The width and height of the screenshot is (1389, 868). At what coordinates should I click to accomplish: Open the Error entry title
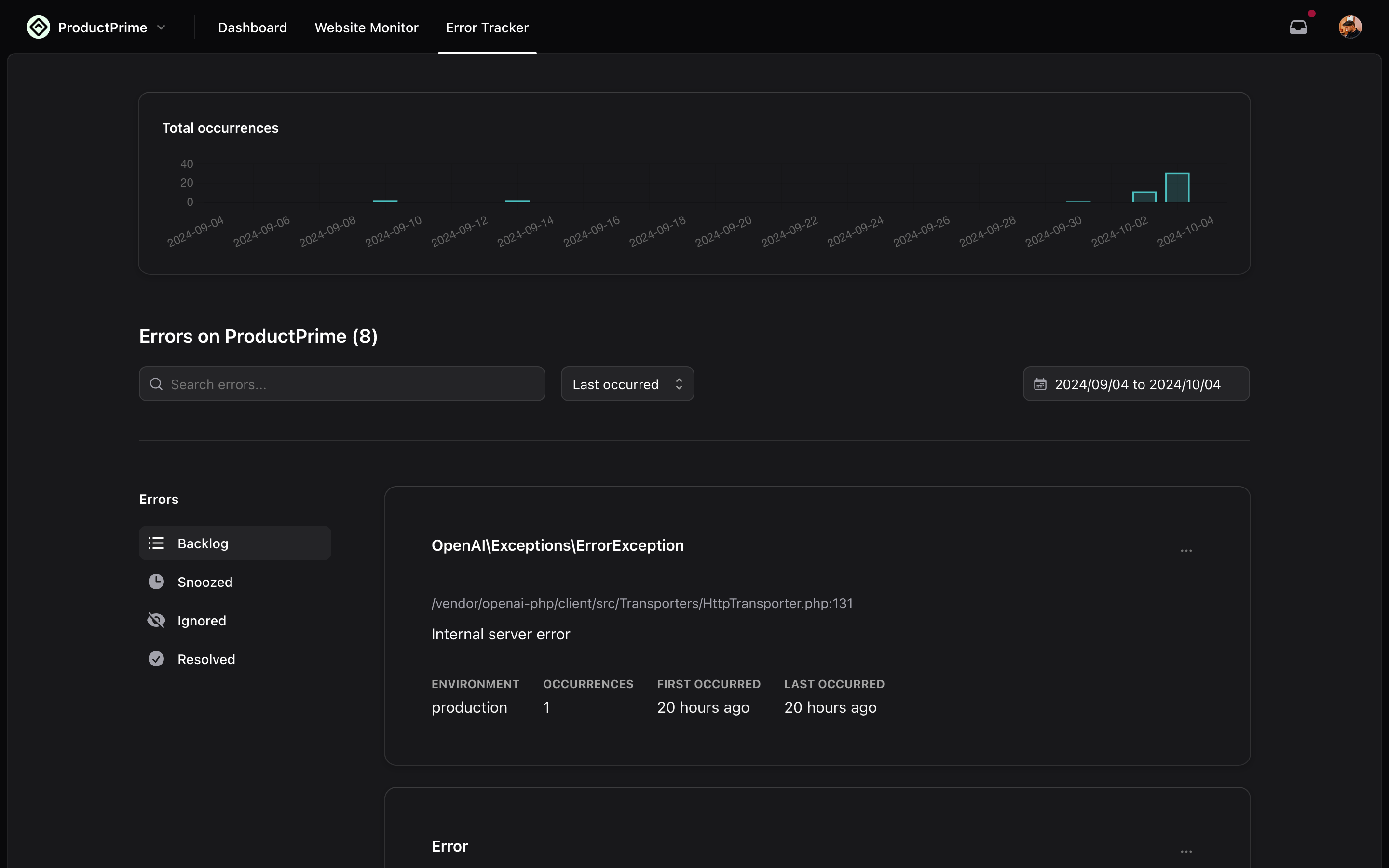pyautogui.click(x=449, y=846)
